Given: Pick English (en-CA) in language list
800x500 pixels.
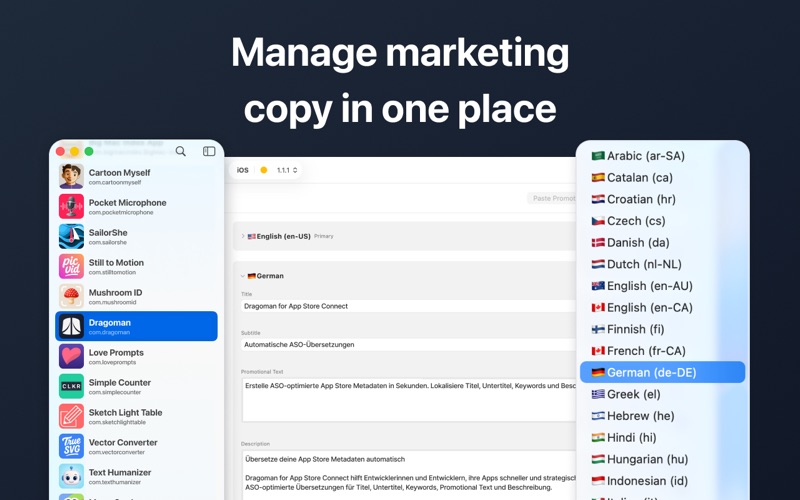Looking at the screenshot, I should 662,308.
